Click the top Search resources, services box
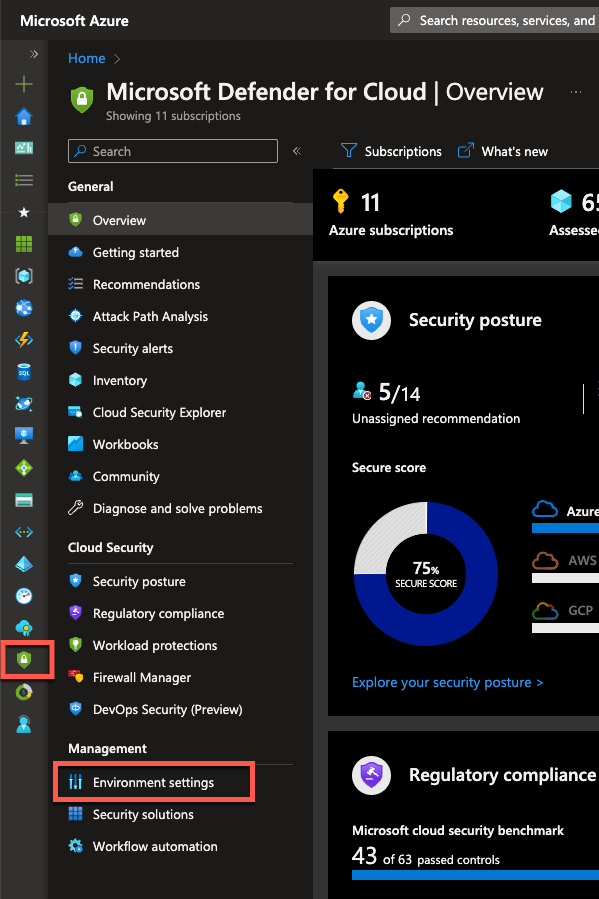This screenshot has width=599, height=899. [495, 20]
